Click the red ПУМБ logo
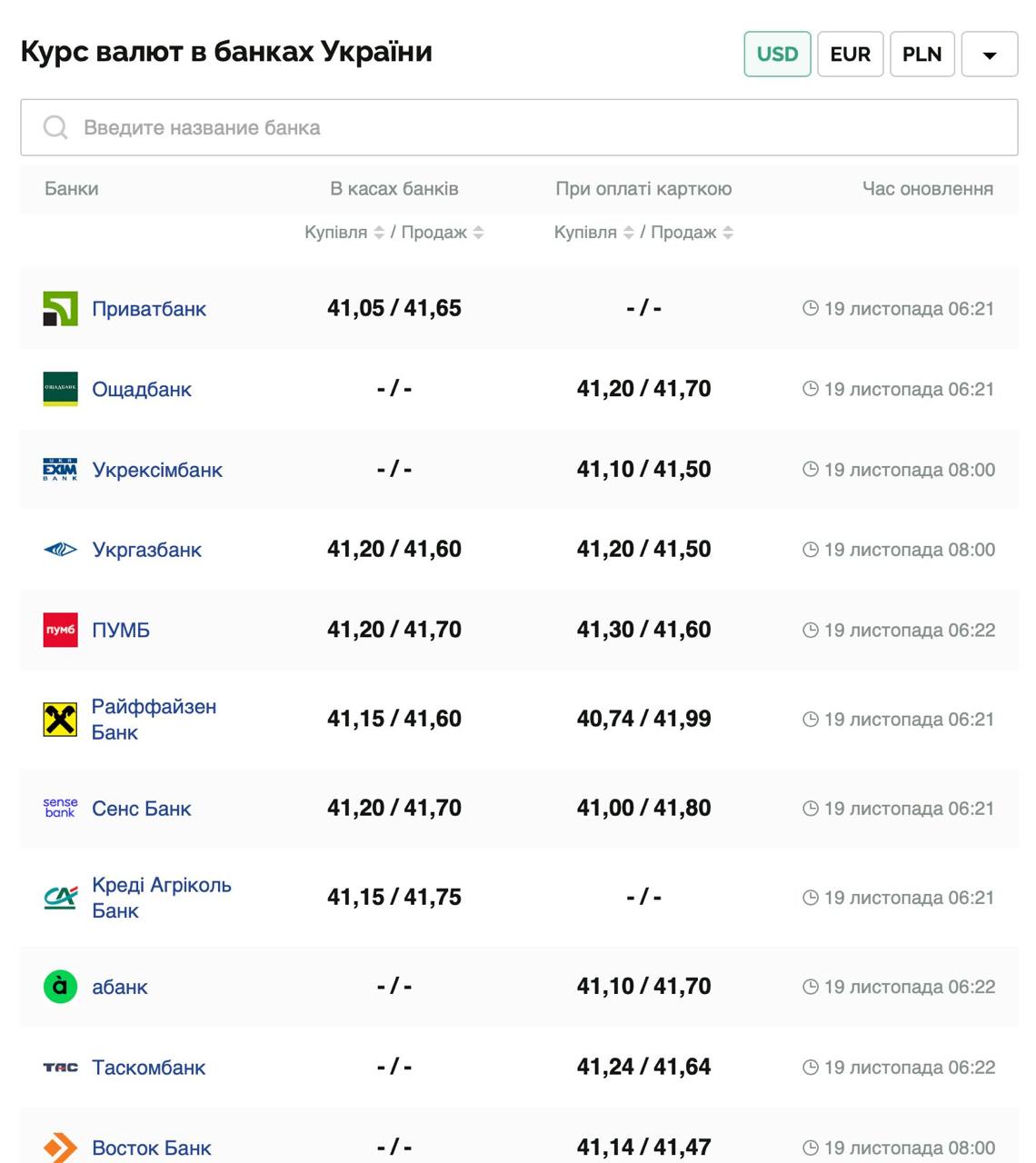This screenshot has height=1163, width=1036. coord(60,630)
